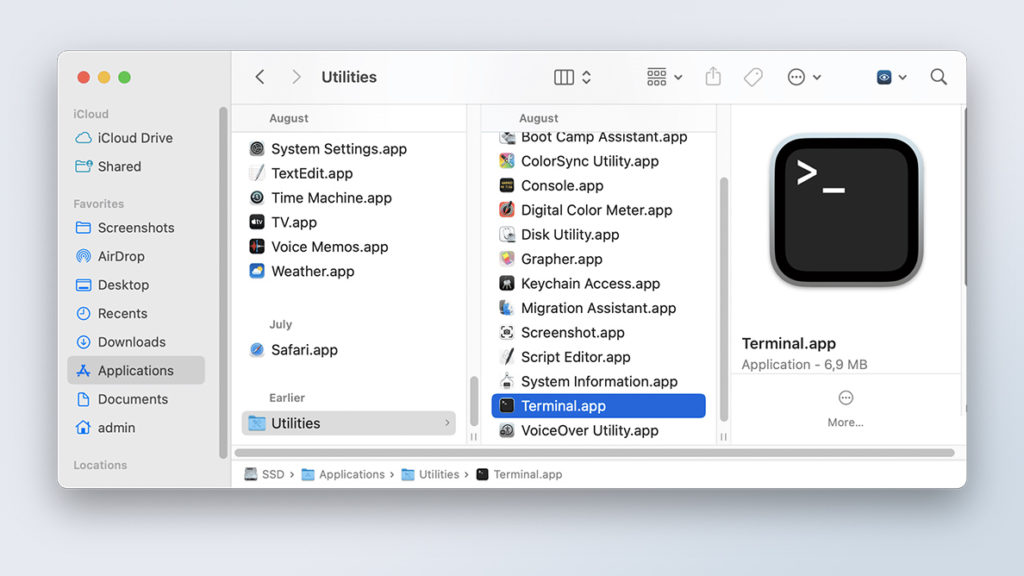
Task: Click the Grapher.app icon
Action: click(x=555, y=258)
